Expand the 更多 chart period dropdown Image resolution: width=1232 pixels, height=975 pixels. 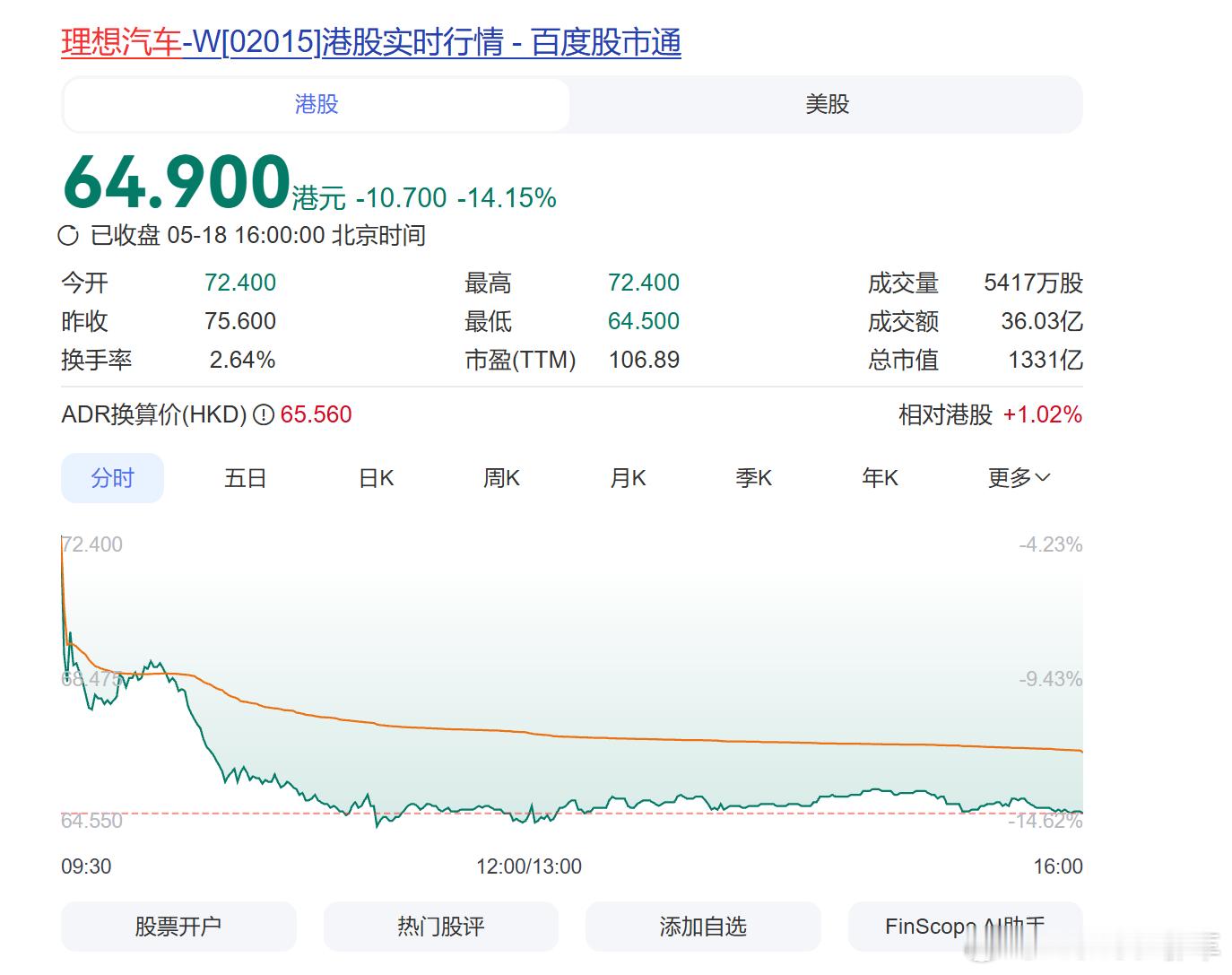pos(1019,478)
